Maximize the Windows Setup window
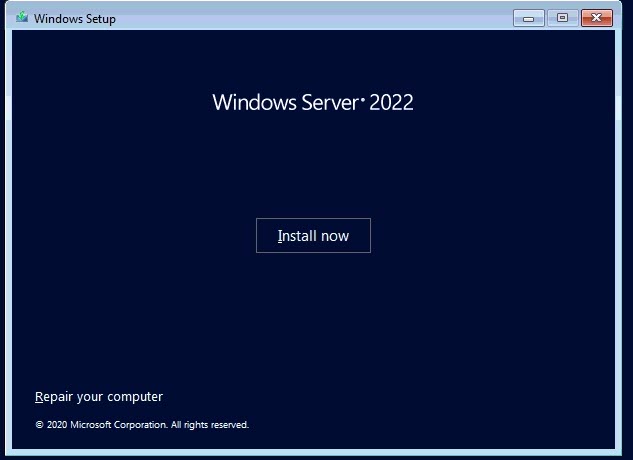 click(x=562, y=17)
